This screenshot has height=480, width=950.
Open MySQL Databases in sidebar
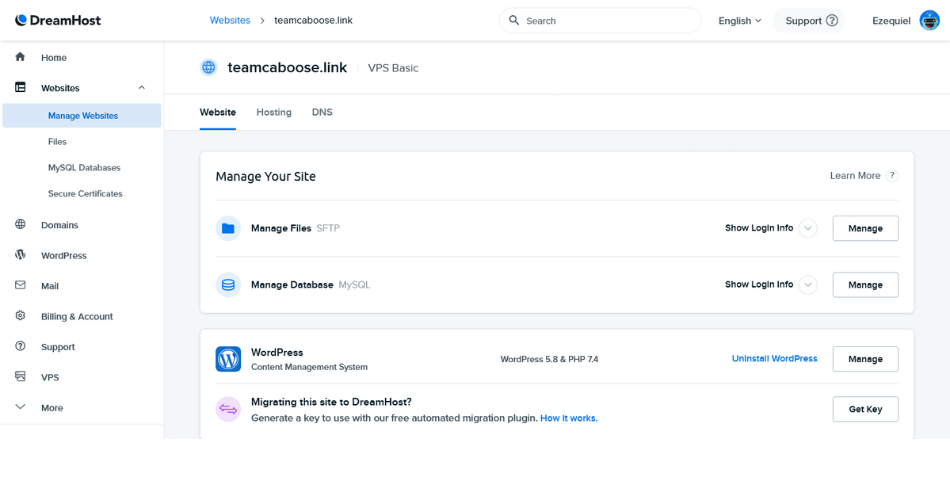[84, 168]
